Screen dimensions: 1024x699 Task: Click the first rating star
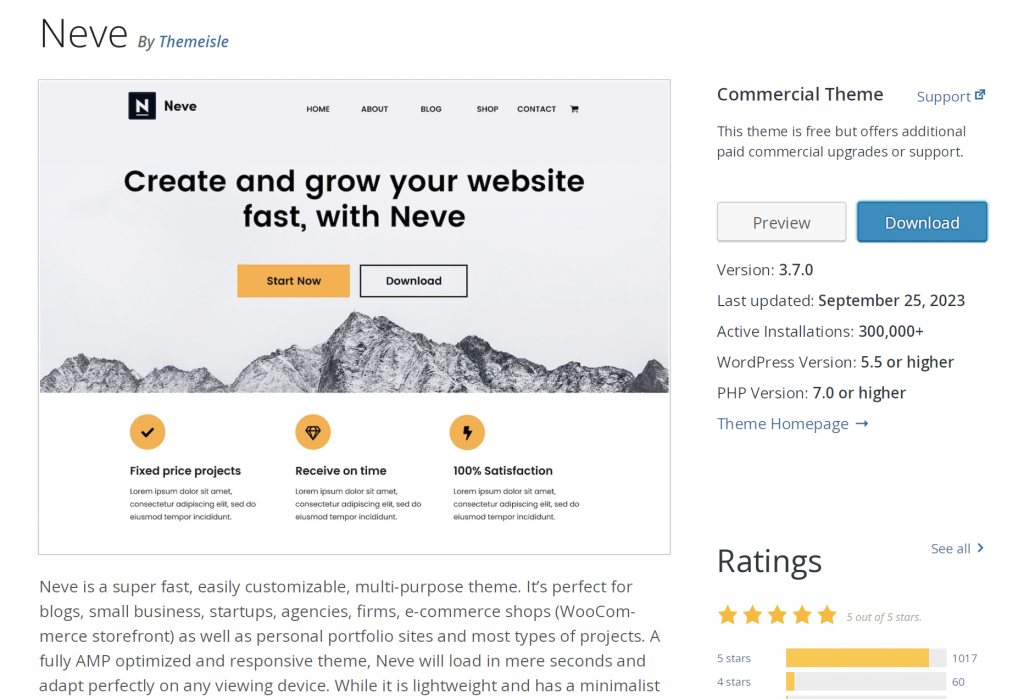click(728, 615)
